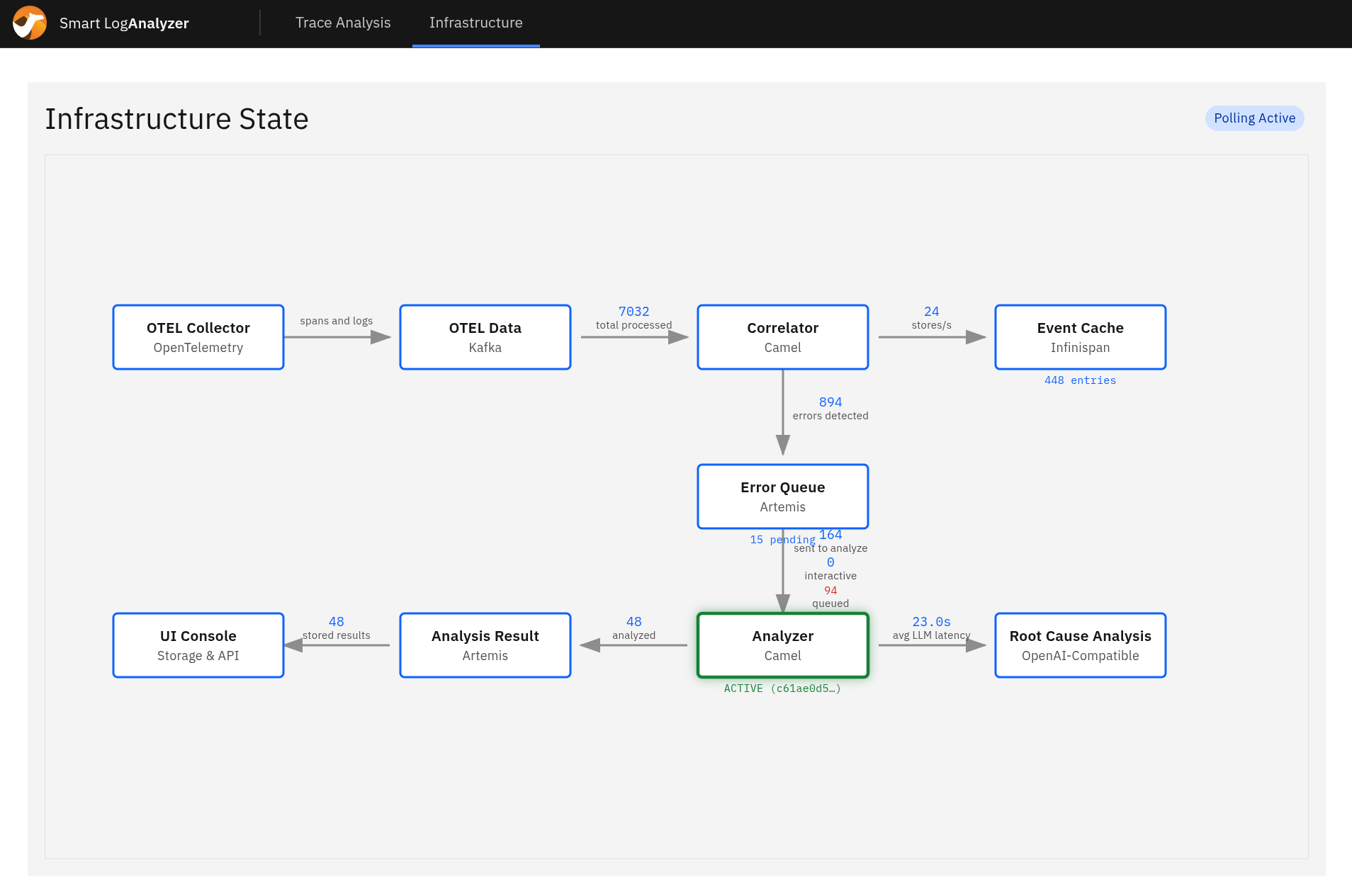Open the Error Queue Artemis node
Viewport: 1352px width, 896px height.
[783, 497]
